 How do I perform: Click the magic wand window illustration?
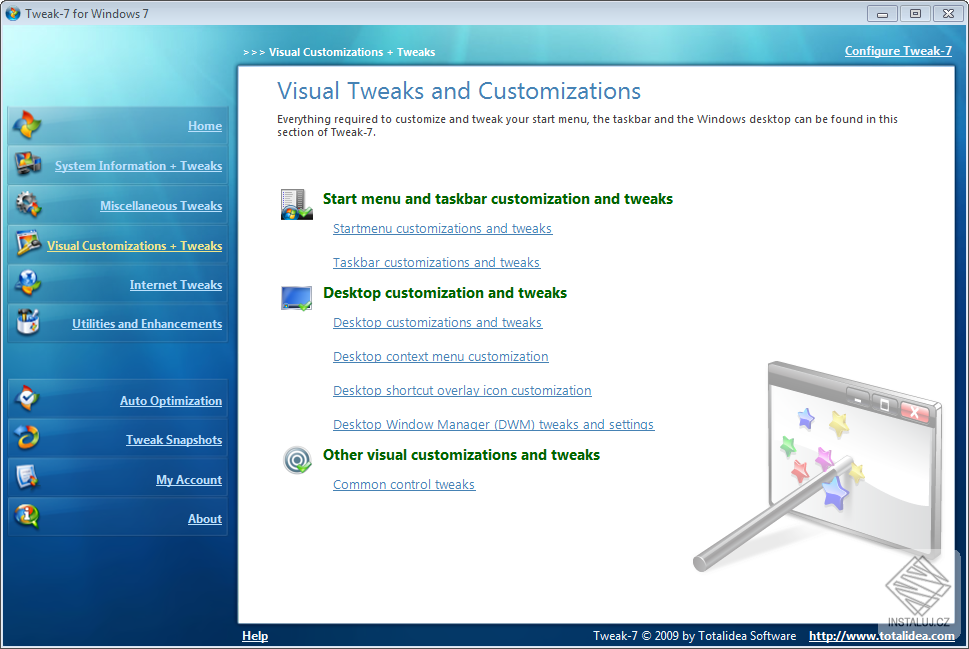click(x=817, y=465)
